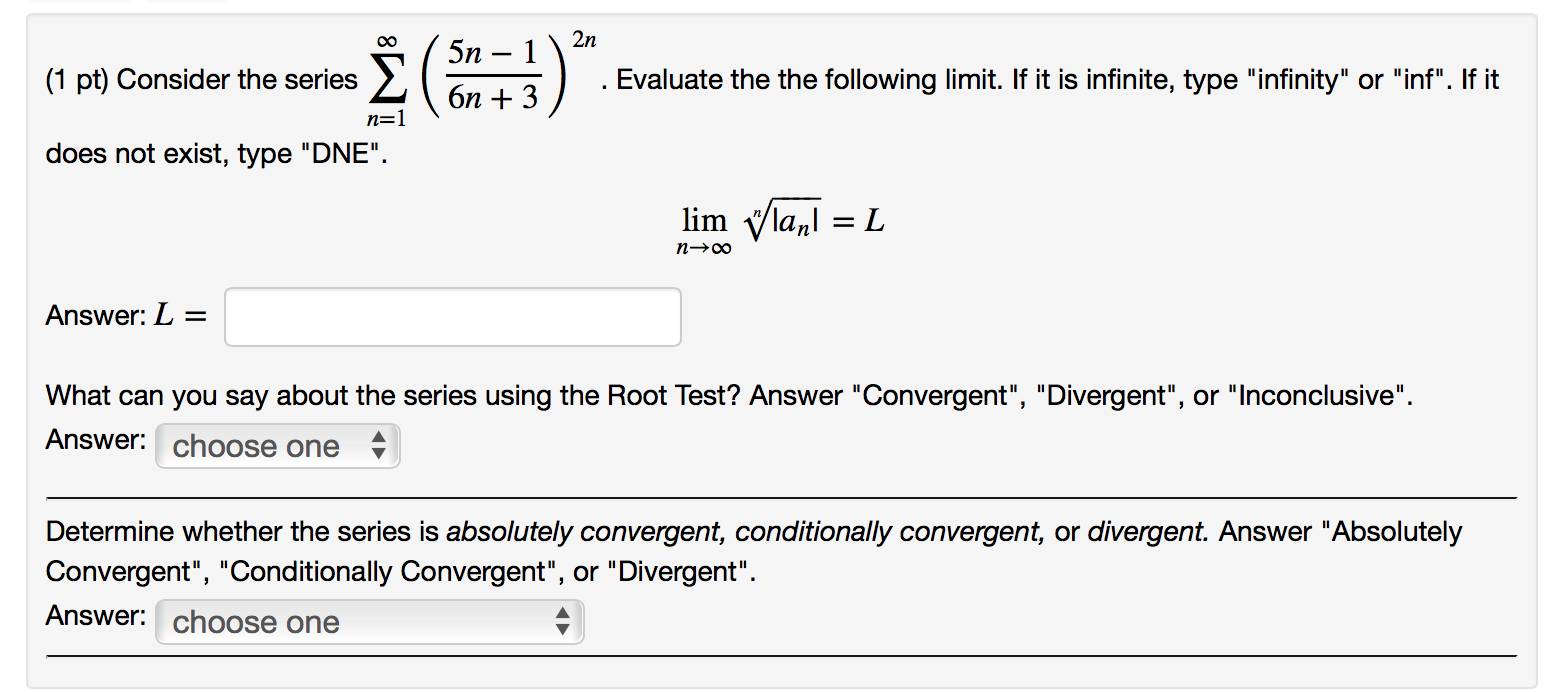Click the italic "absolutely convergent" text
Image resolution: width=1558 pixels, height=692 pixels.
tap(586, 532)
